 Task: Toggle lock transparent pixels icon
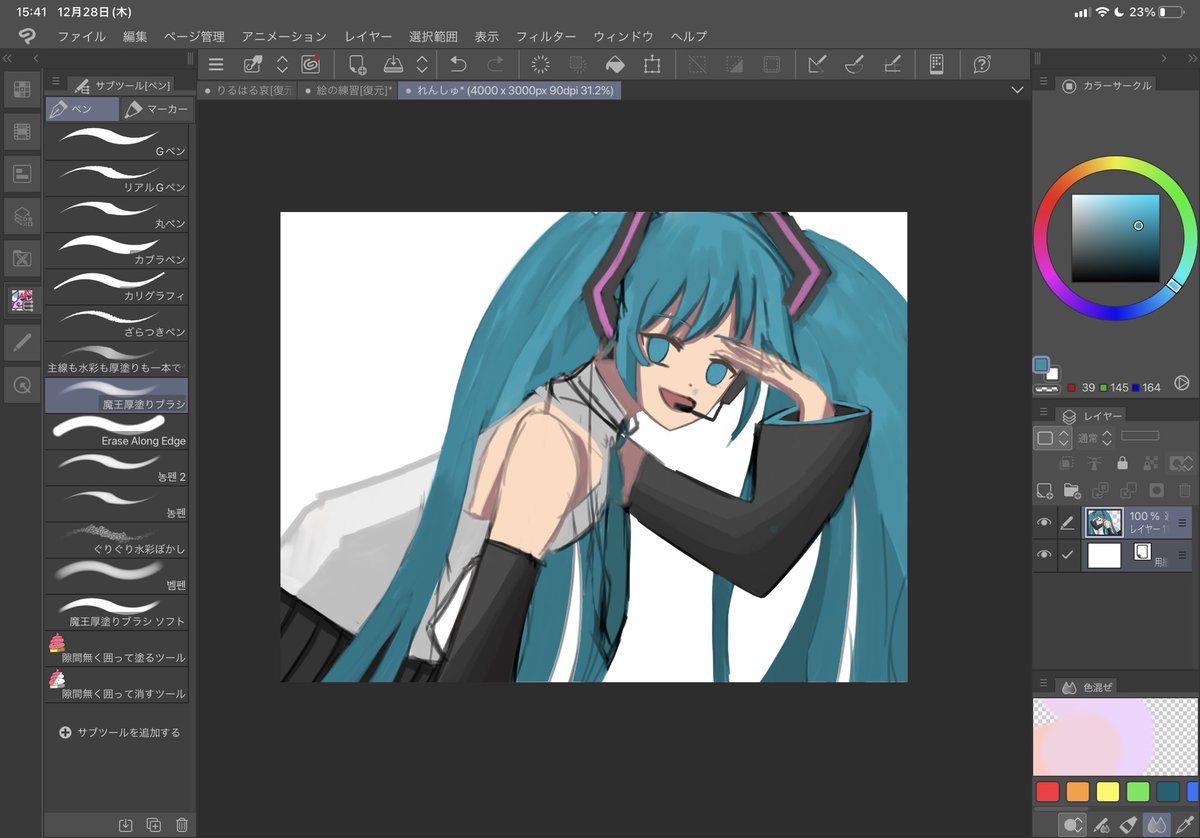1150,464
